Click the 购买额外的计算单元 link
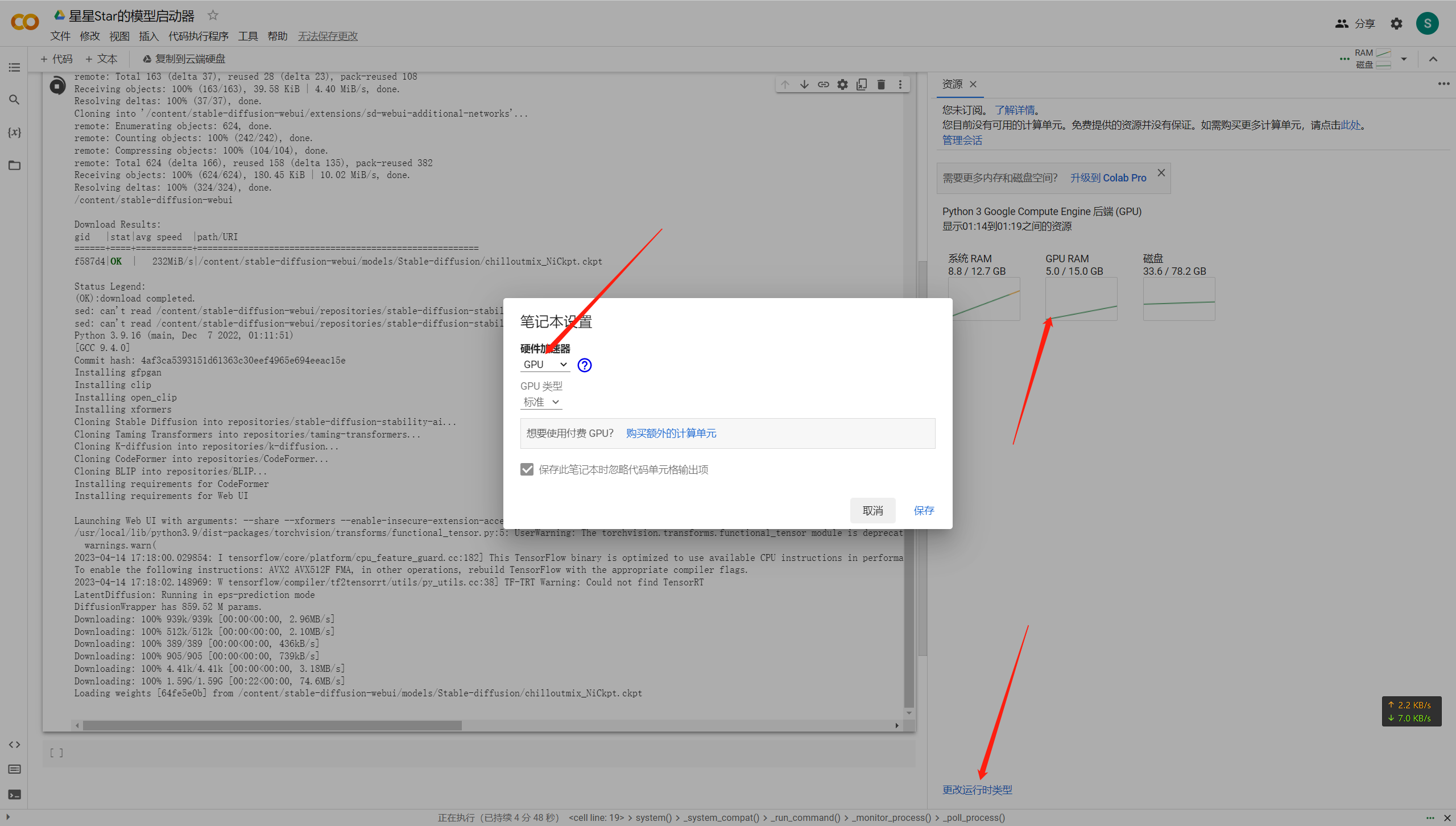Screen dimensions: 1456x826 point(671,433)
